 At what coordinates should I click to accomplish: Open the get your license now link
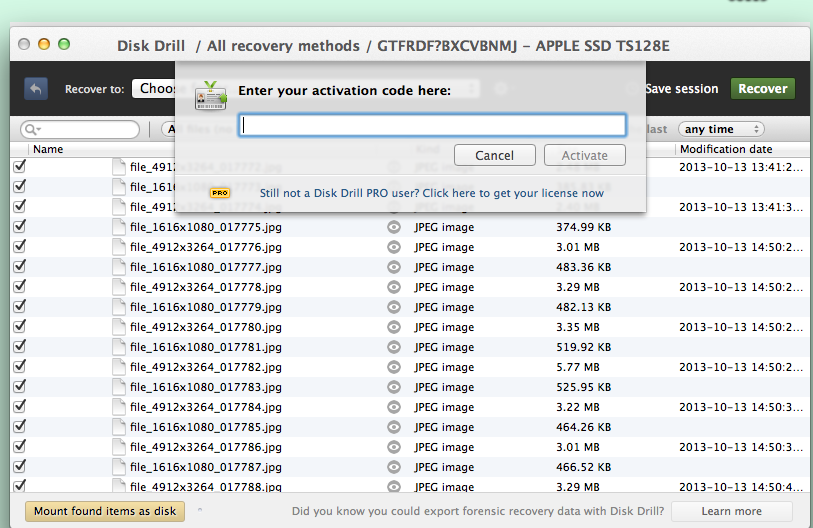coord(431,193)
